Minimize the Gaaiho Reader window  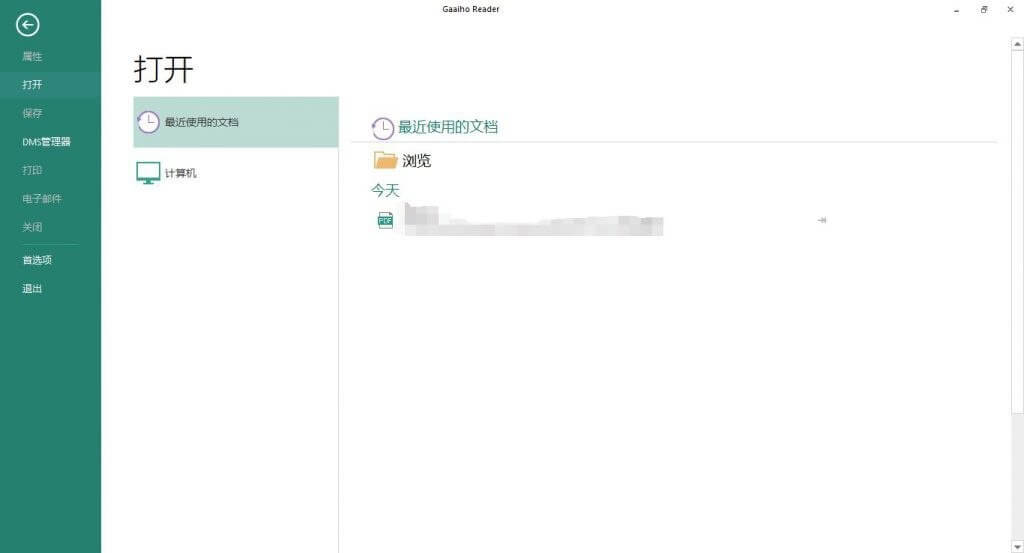point(957,9)
